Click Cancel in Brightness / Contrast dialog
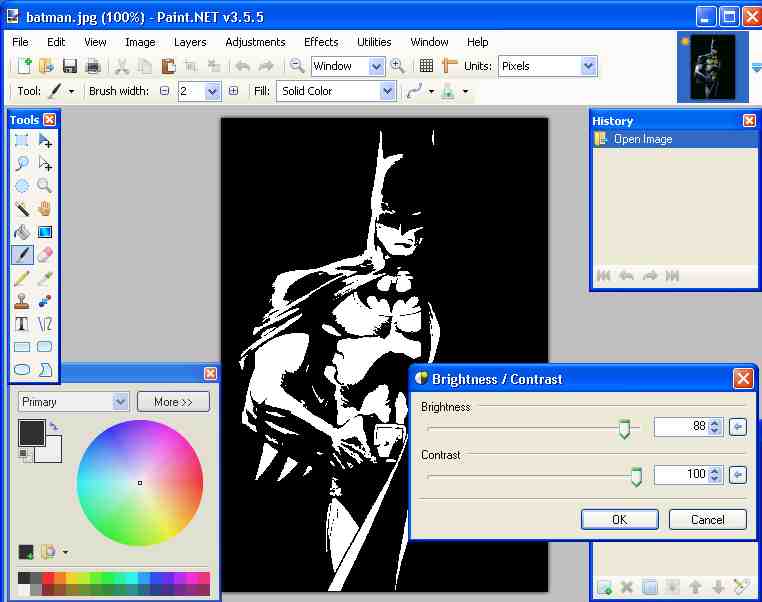 tap(708, 519)
